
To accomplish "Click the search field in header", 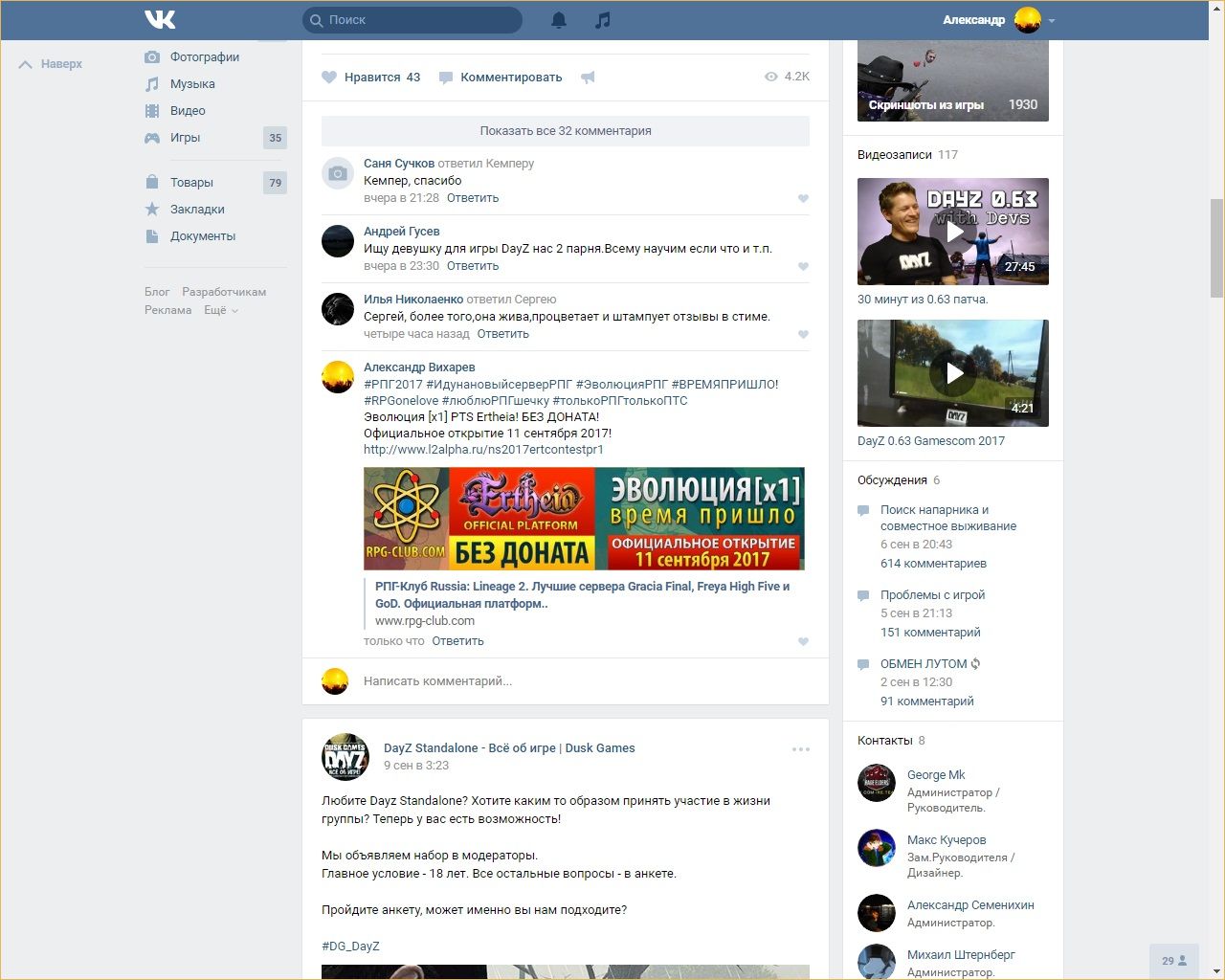I will click(x=412, y=19).
